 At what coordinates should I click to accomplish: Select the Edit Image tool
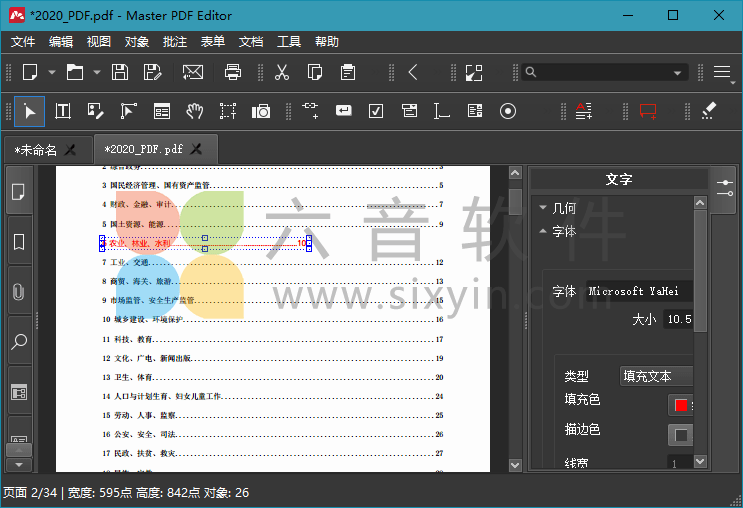tap(96, 111)
